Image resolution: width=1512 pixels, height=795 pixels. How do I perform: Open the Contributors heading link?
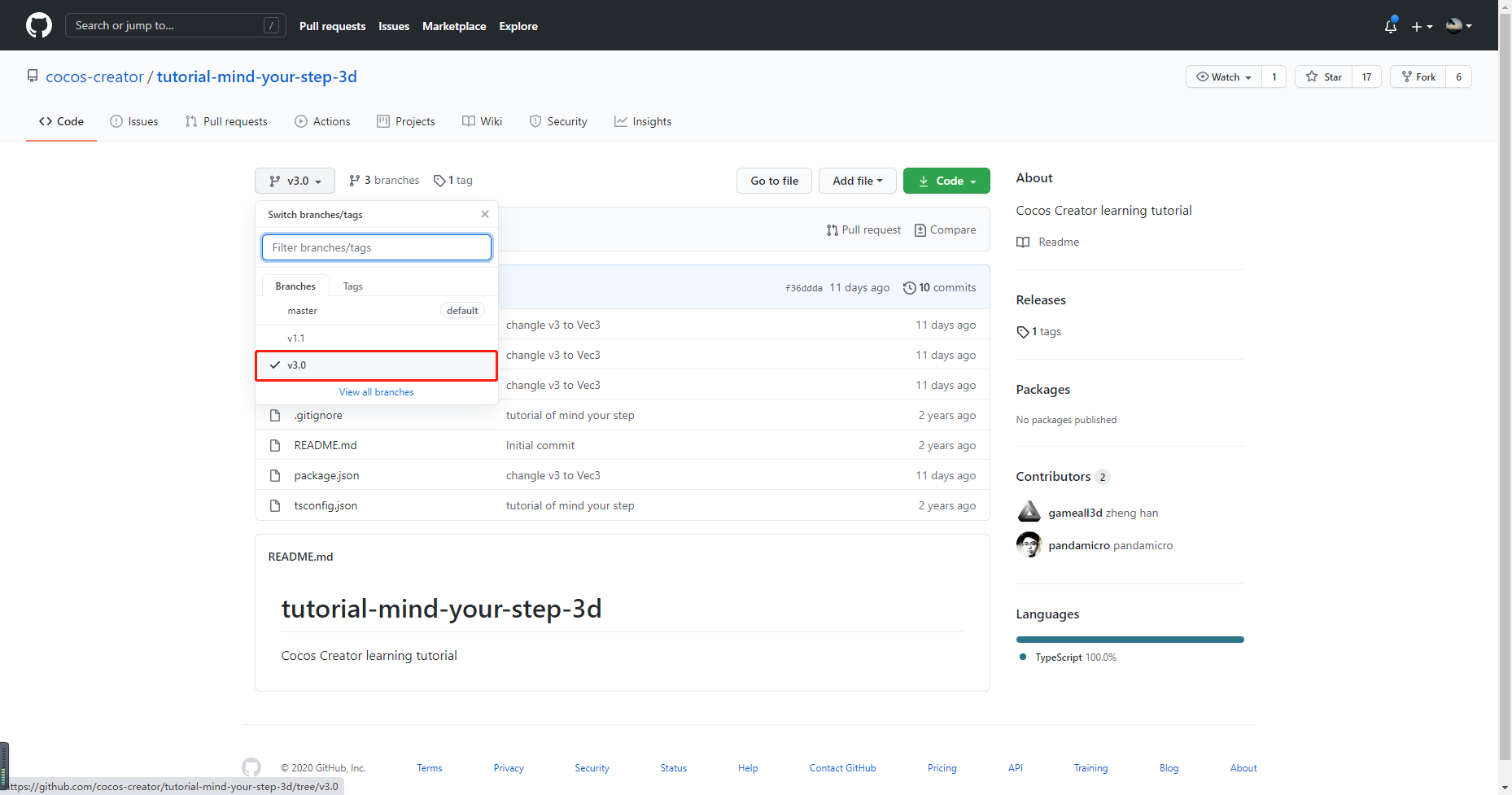(x=1063, y=476)
